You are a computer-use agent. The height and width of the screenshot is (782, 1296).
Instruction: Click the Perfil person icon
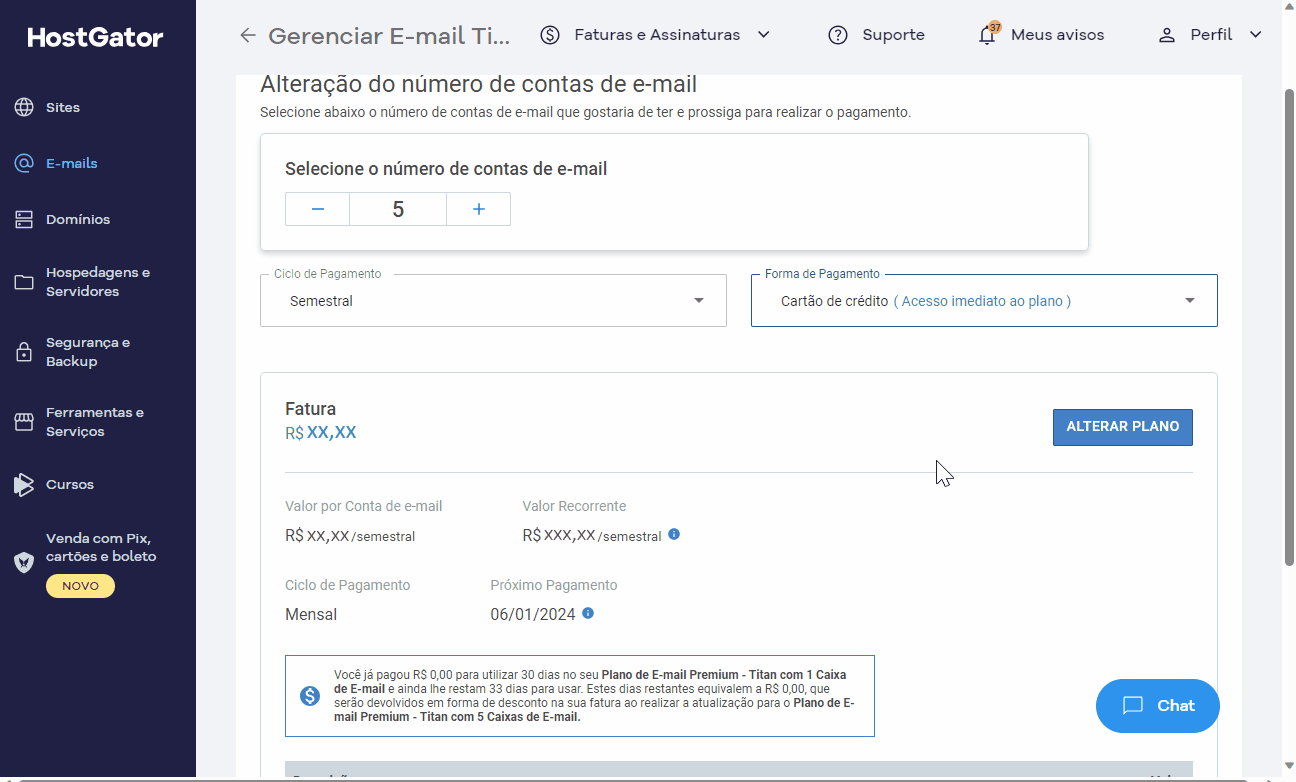coord(1166,35)
